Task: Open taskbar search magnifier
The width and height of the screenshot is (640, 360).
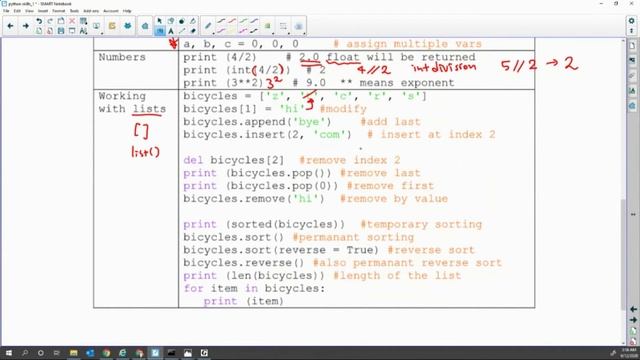Action: pos(25,353)
